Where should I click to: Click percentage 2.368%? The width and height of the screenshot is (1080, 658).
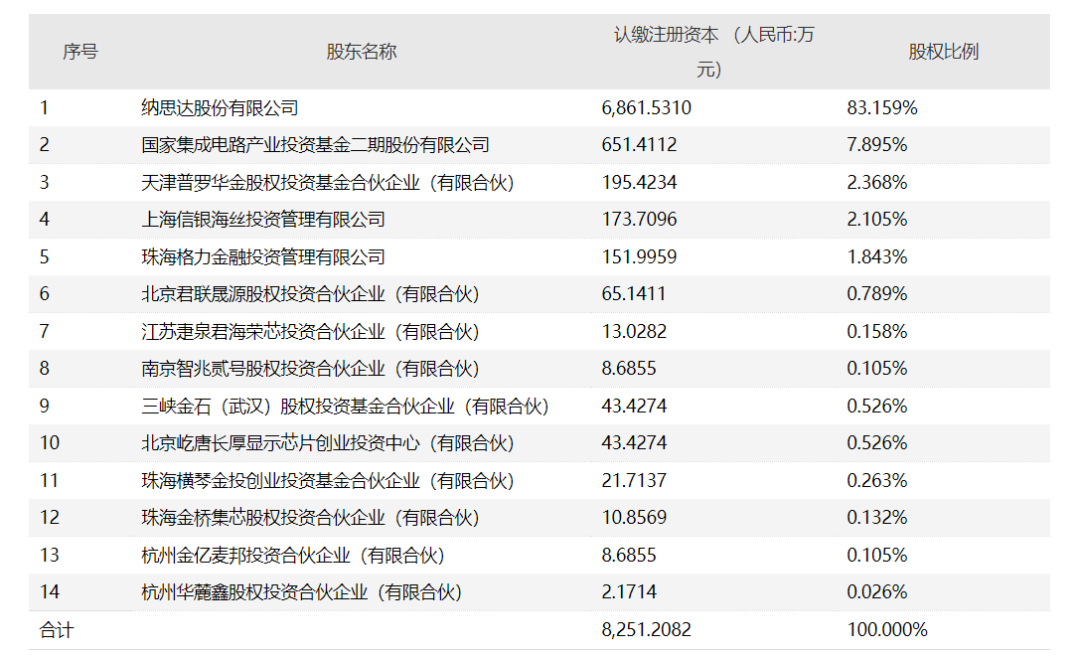pyautogui.click(x=877, y=183)
